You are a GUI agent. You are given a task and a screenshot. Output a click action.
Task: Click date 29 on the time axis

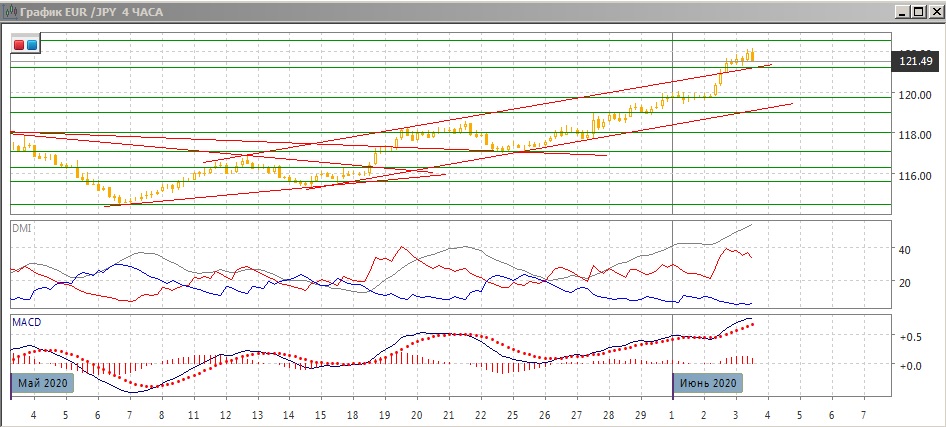point(641,416)
